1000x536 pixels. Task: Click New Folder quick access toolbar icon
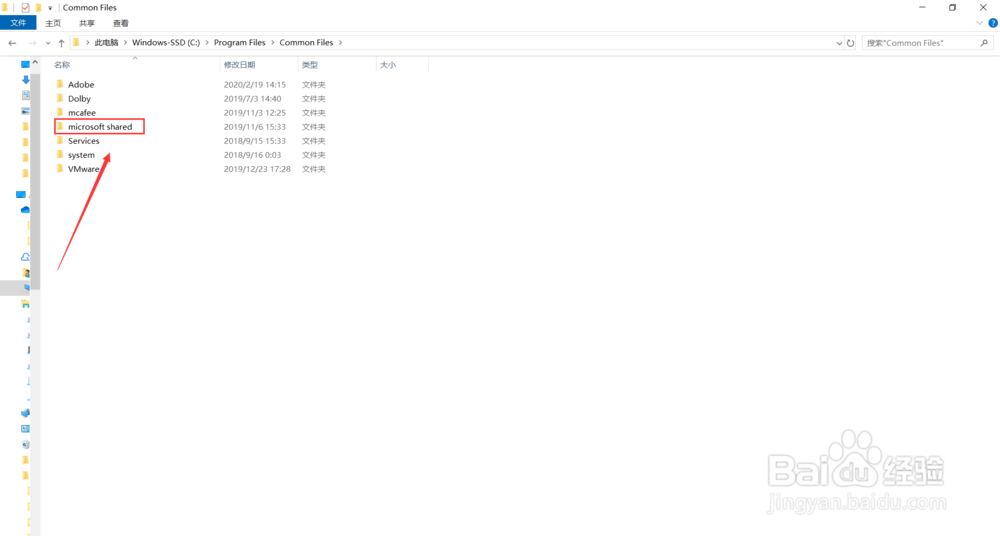point(38,8)
